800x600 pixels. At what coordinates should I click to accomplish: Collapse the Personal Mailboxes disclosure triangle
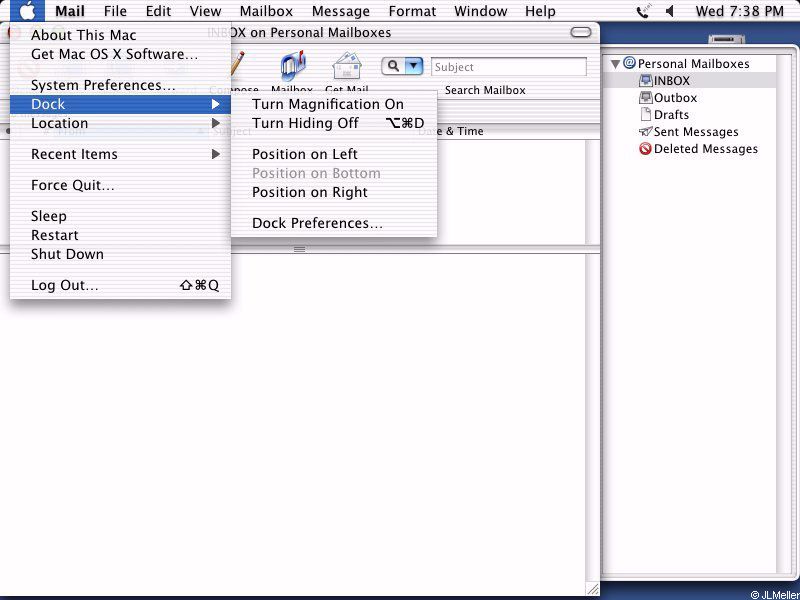click(x=615, y=64)
